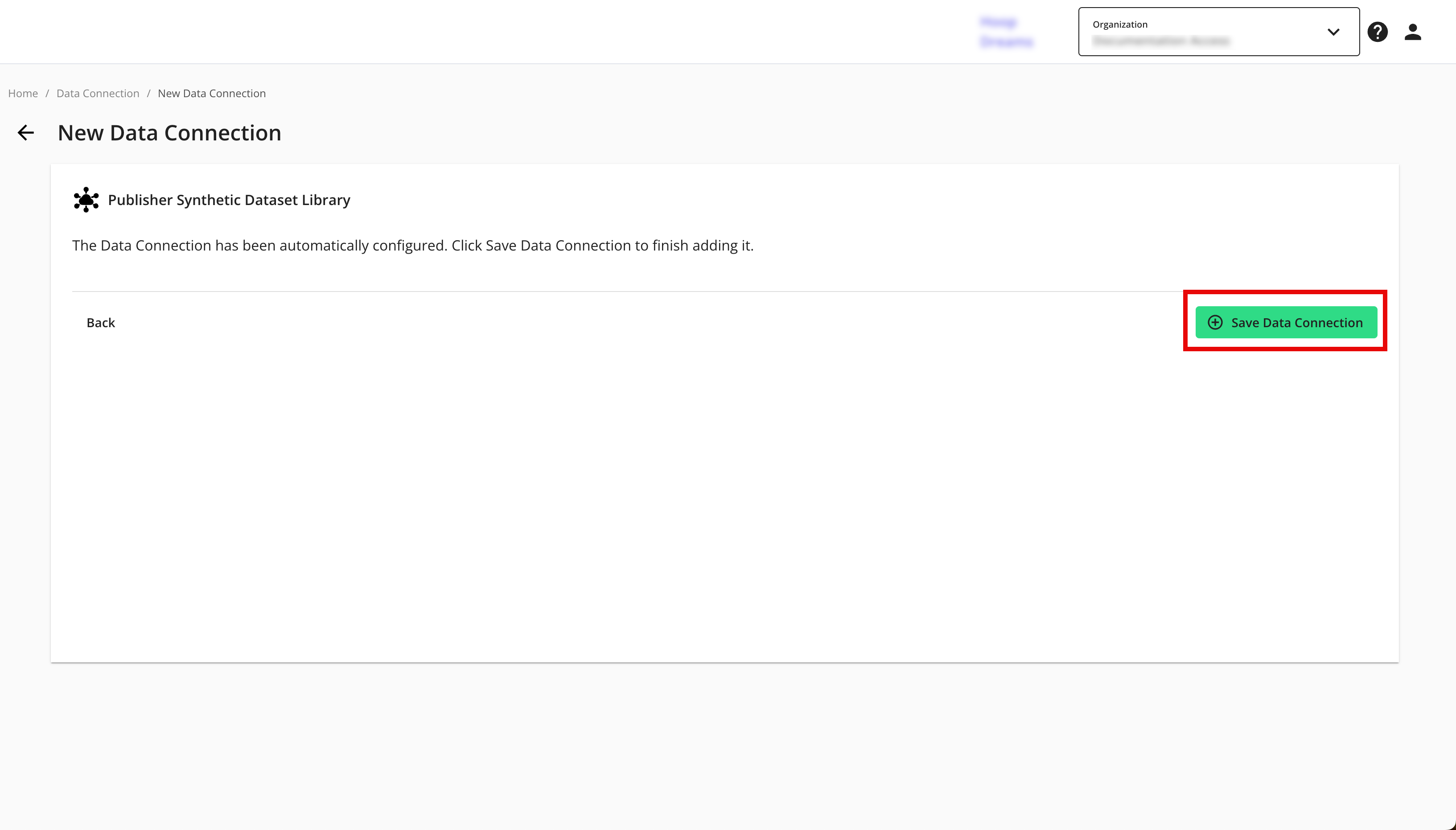Expand the Organization chevron arrow

click(1333, 32)
